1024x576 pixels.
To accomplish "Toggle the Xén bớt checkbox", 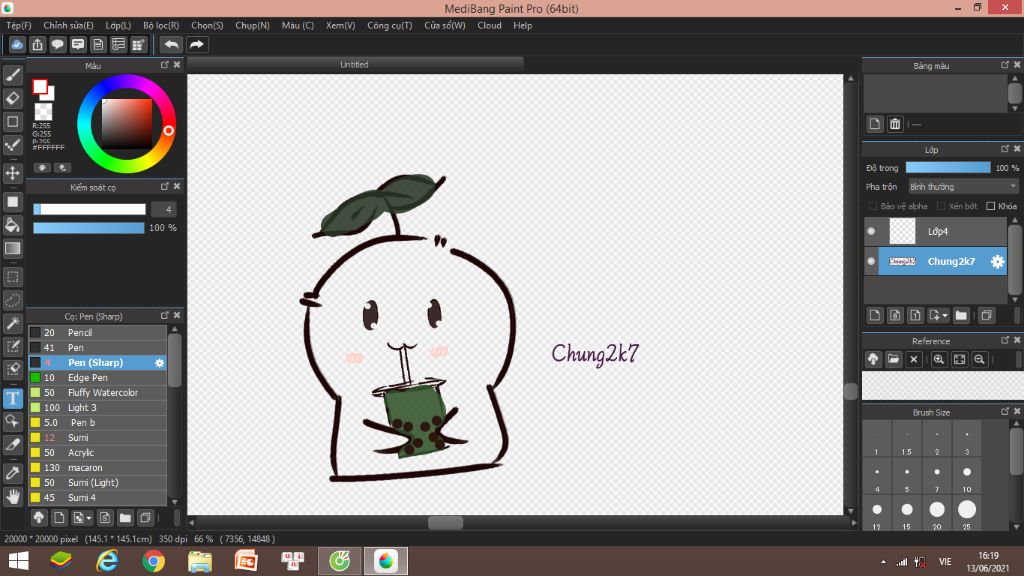I will click(x=941, y=206).
